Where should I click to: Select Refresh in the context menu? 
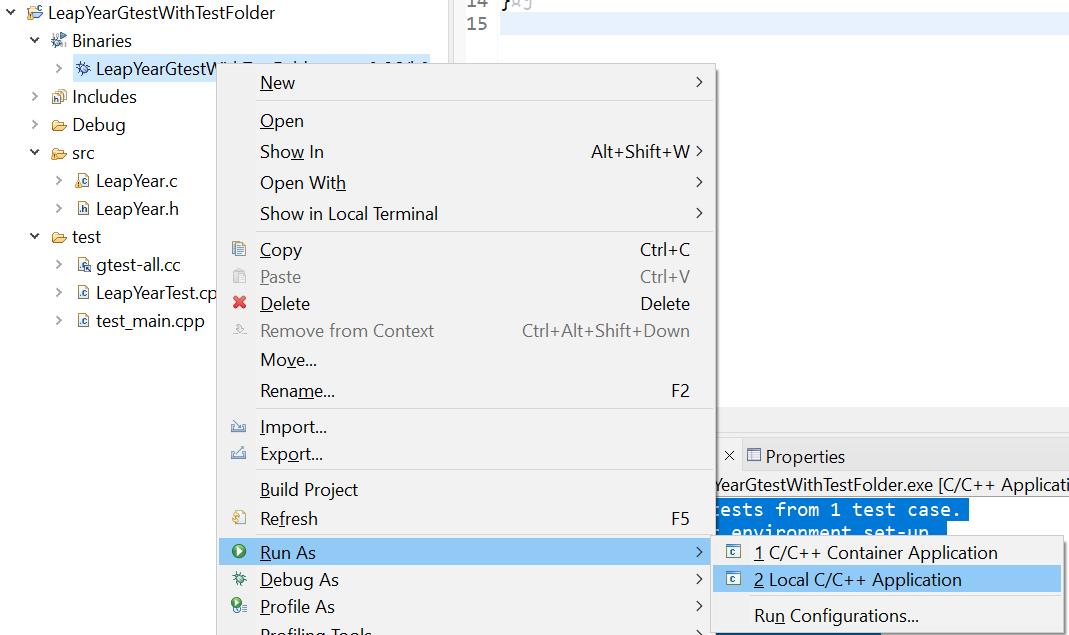tap(467, 518)
